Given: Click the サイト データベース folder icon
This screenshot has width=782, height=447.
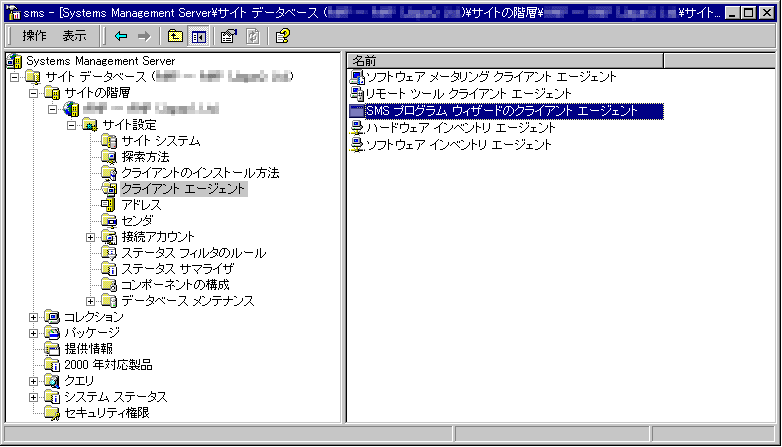Looking at the screenshot, I should (x=33, y=77).
